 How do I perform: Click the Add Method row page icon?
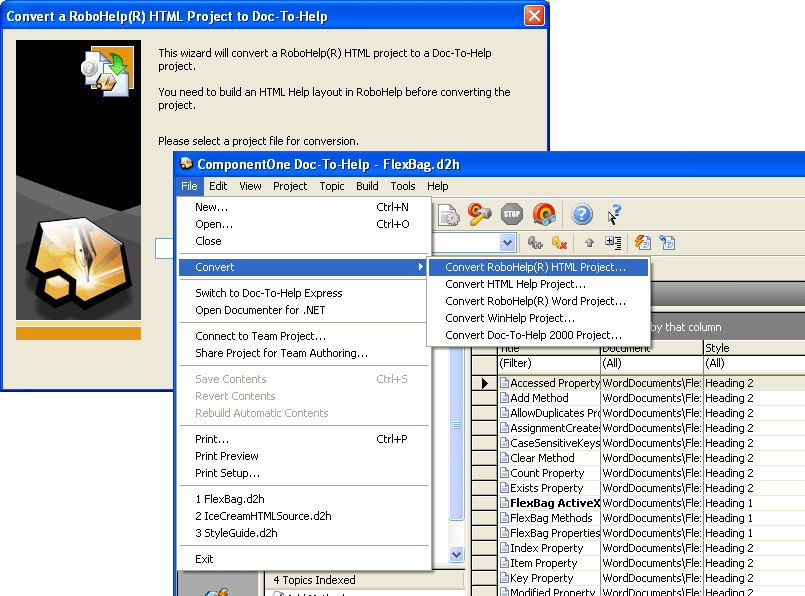pos(504,398)
